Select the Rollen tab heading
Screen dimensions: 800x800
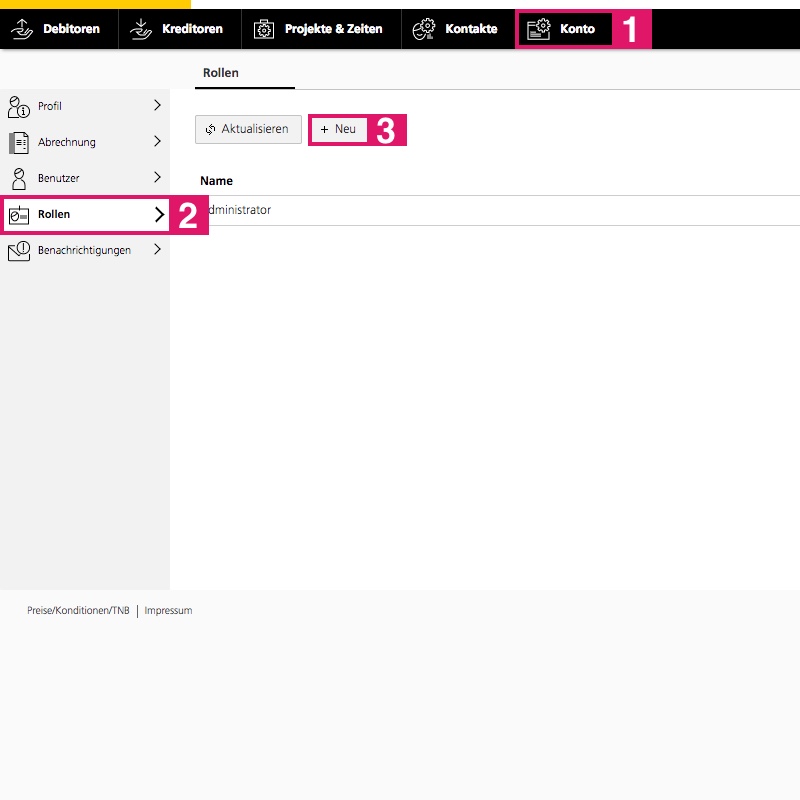(x=221, y=73)
